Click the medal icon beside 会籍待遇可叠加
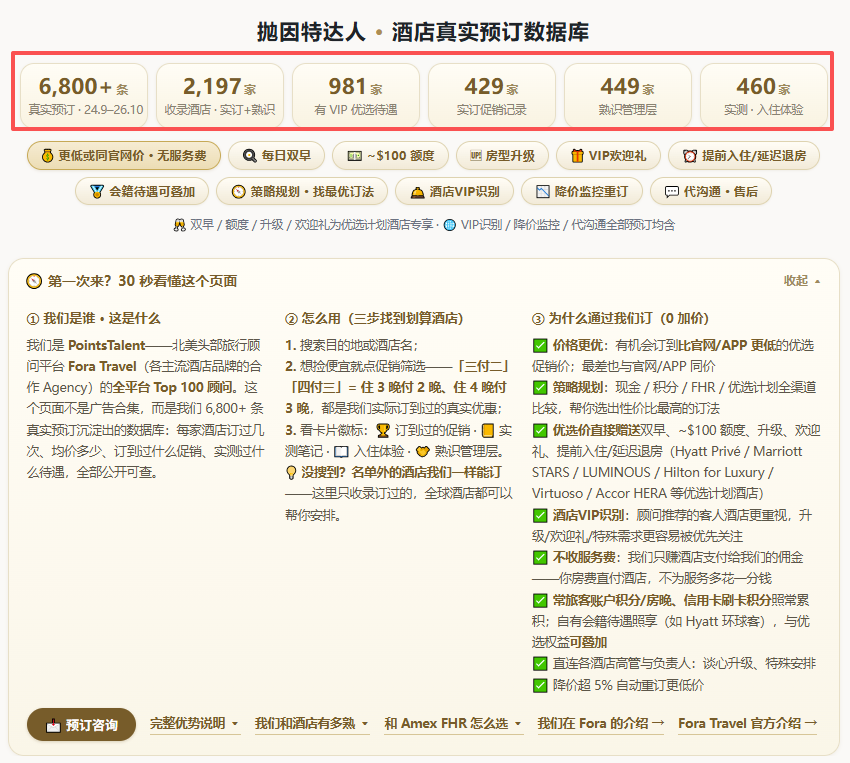The image size is (850, 763). pyautogui.click(x=97, y=192)
